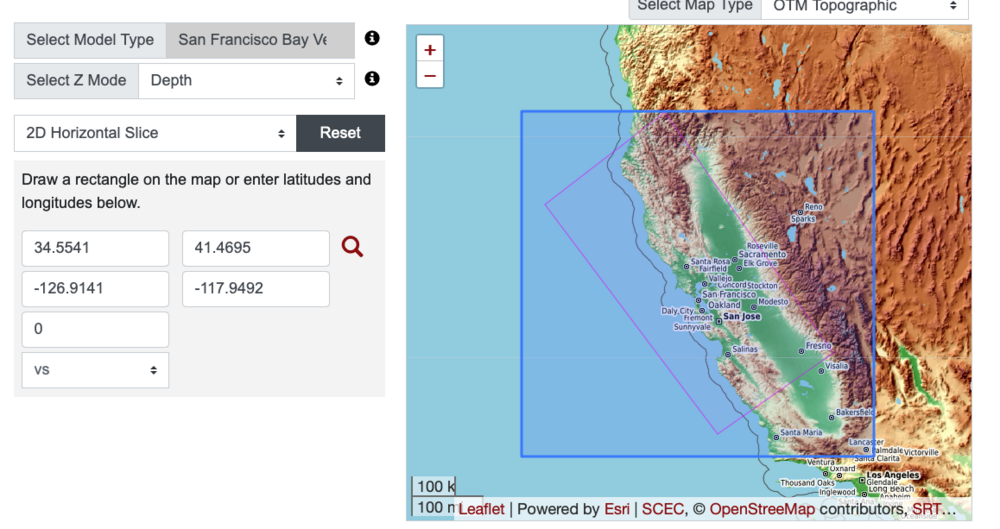Open the Leaflet attribution link
Viewport: 1000px width, 529px height.
[x=481, y=509]
